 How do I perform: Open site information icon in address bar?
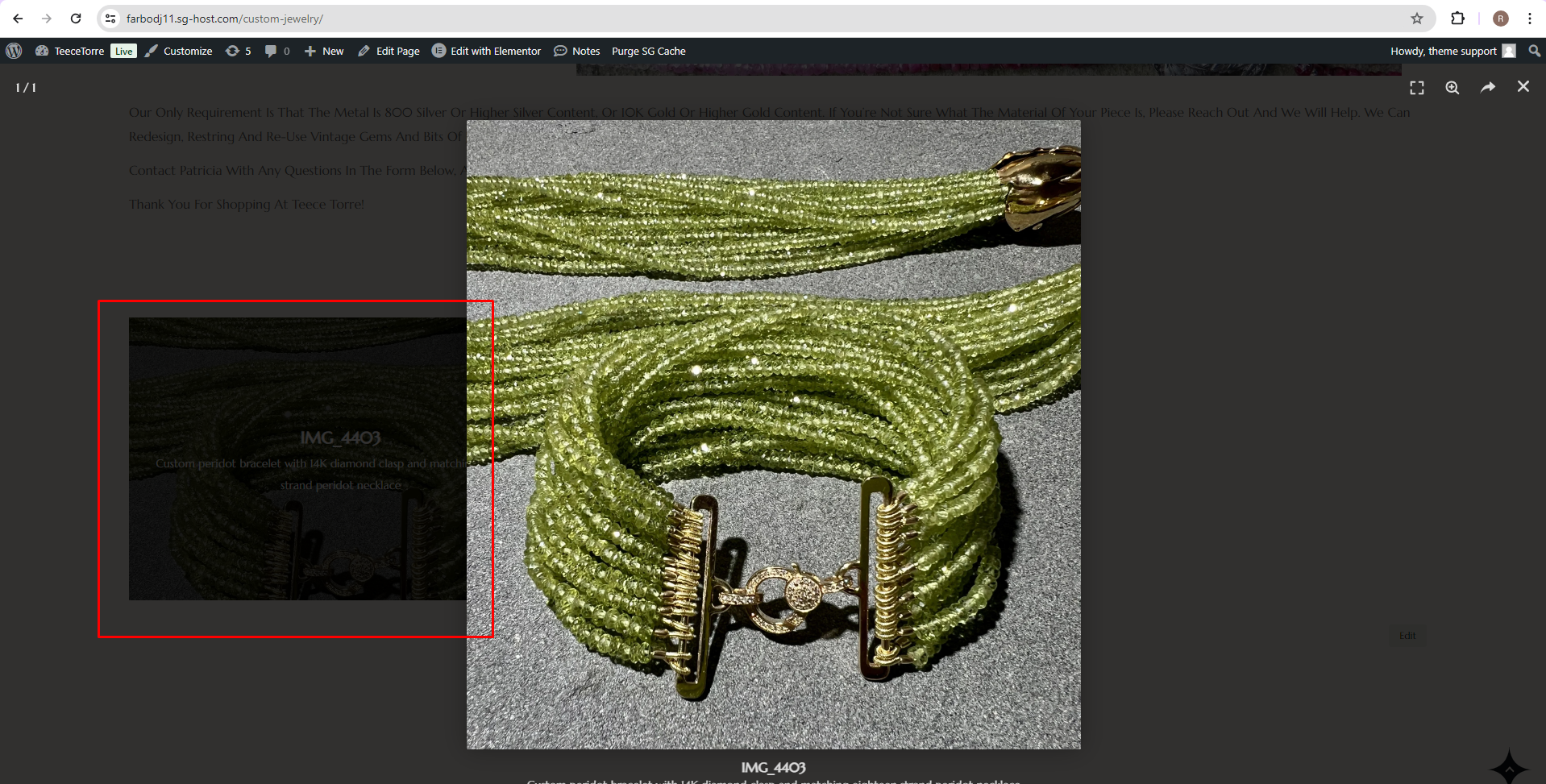[x=110, y=19]
